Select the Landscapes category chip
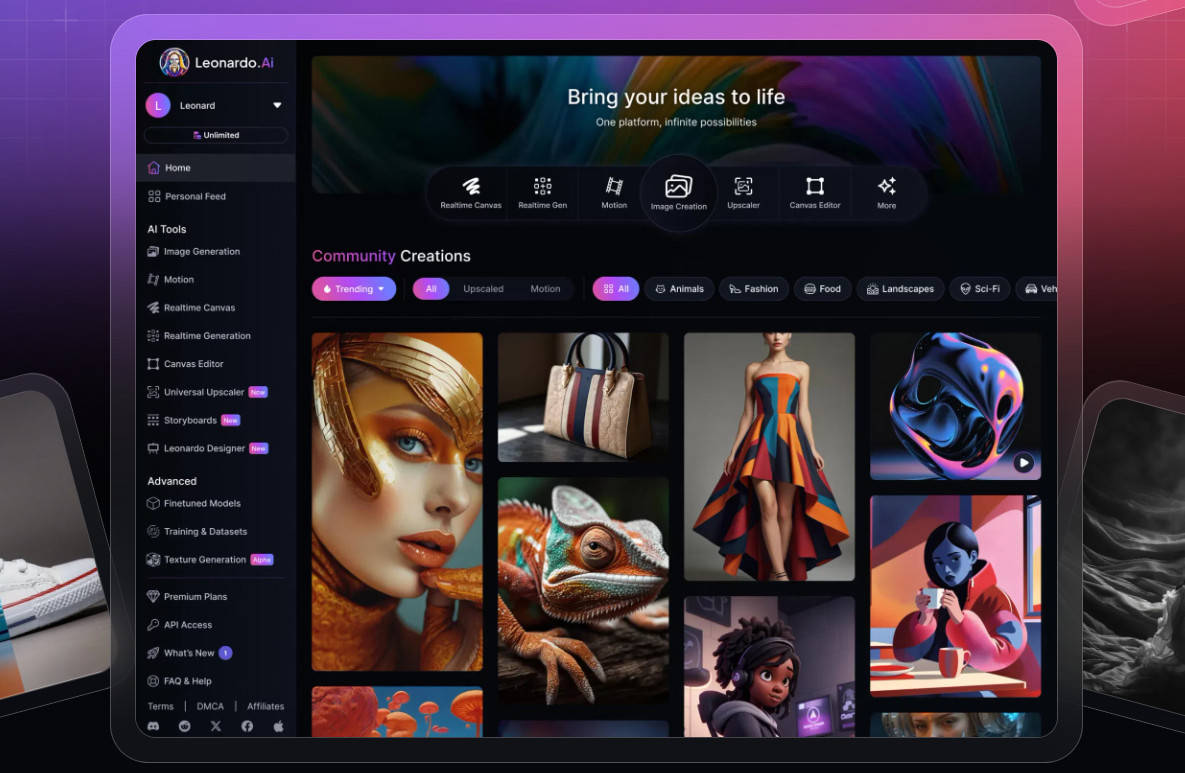This screenshot has width=1185, height=773. tap(900, 289)
